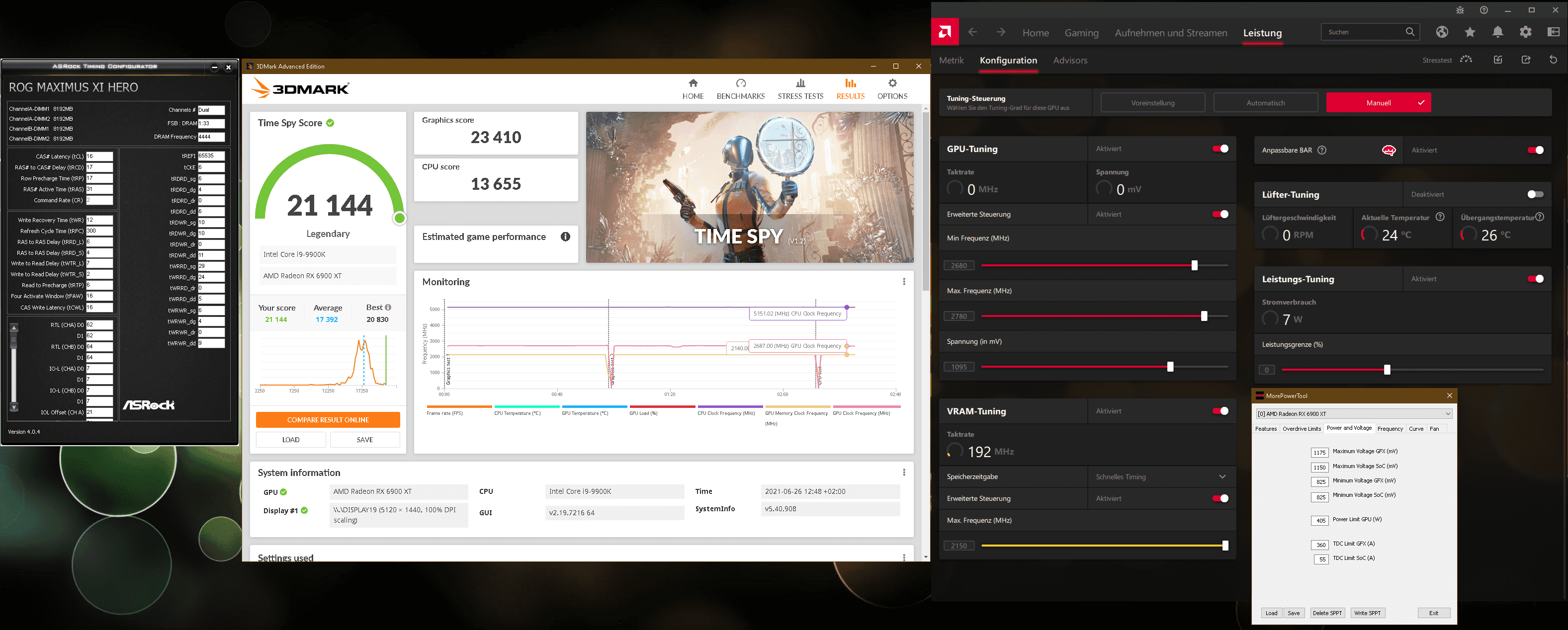Open 3DMark Benchmarks section icon
The width and height of the screenshot is (1568, 630).
point(740,83)
